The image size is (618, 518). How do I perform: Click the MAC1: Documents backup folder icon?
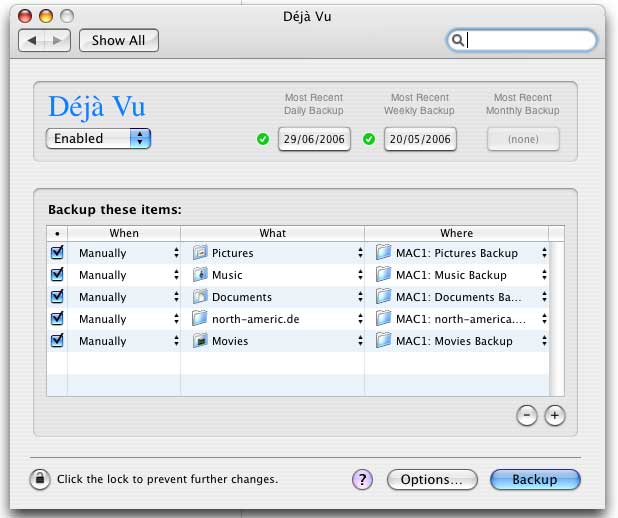coord(383,297)
